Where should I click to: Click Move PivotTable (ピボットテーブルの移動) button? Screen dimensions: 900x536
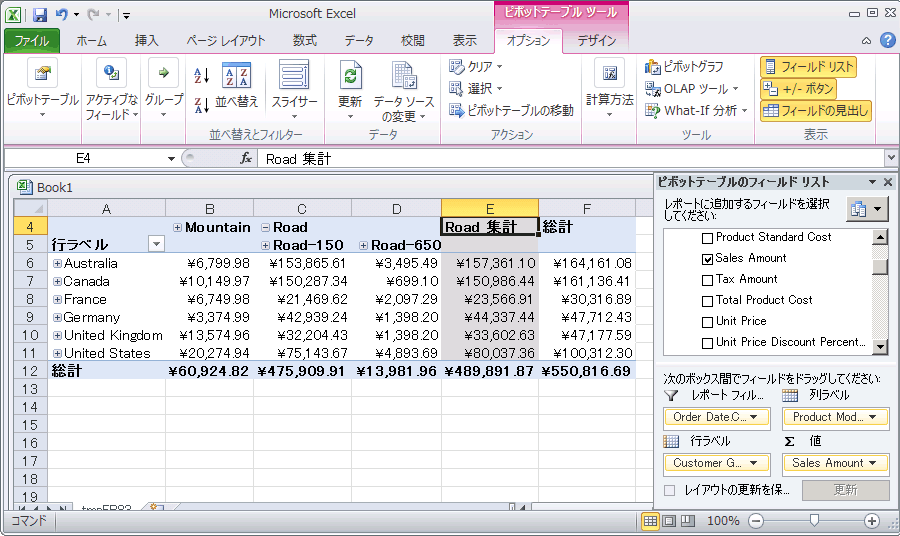pyautogui.click(x=510, y=110)
